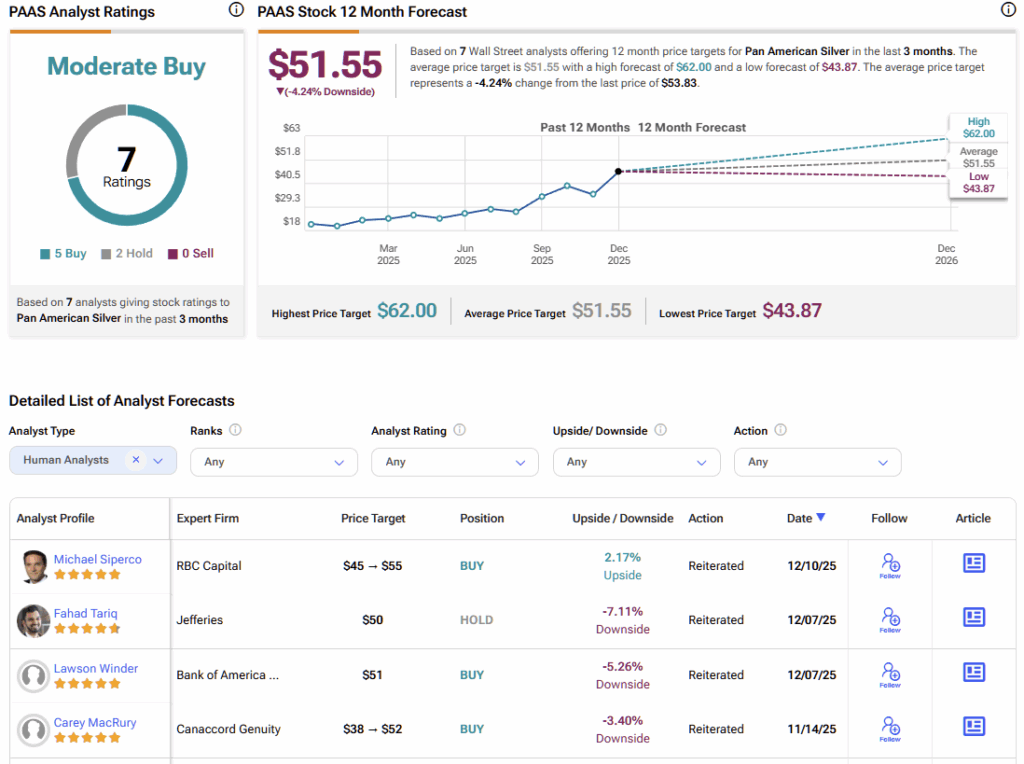This screenshot has width=1024, height=764.
Task: Remove the Human Analysts filter tag
Action: click(x=136, y=460)
